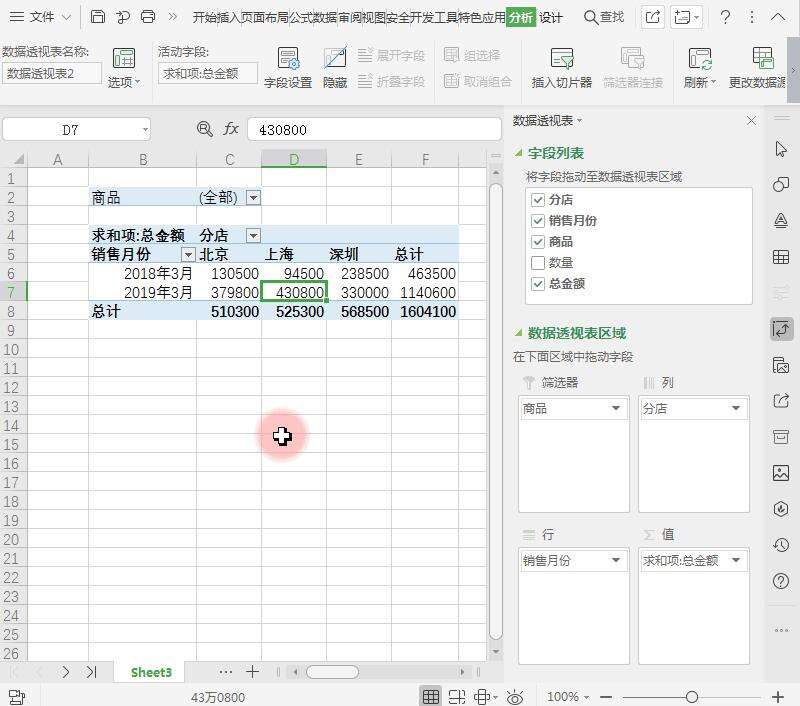Image resolution: width=800 pixels, height=706 pixels.
Task: Check the 数量 field checkbox
Action: pyautogui.click(x=538, y=261)
